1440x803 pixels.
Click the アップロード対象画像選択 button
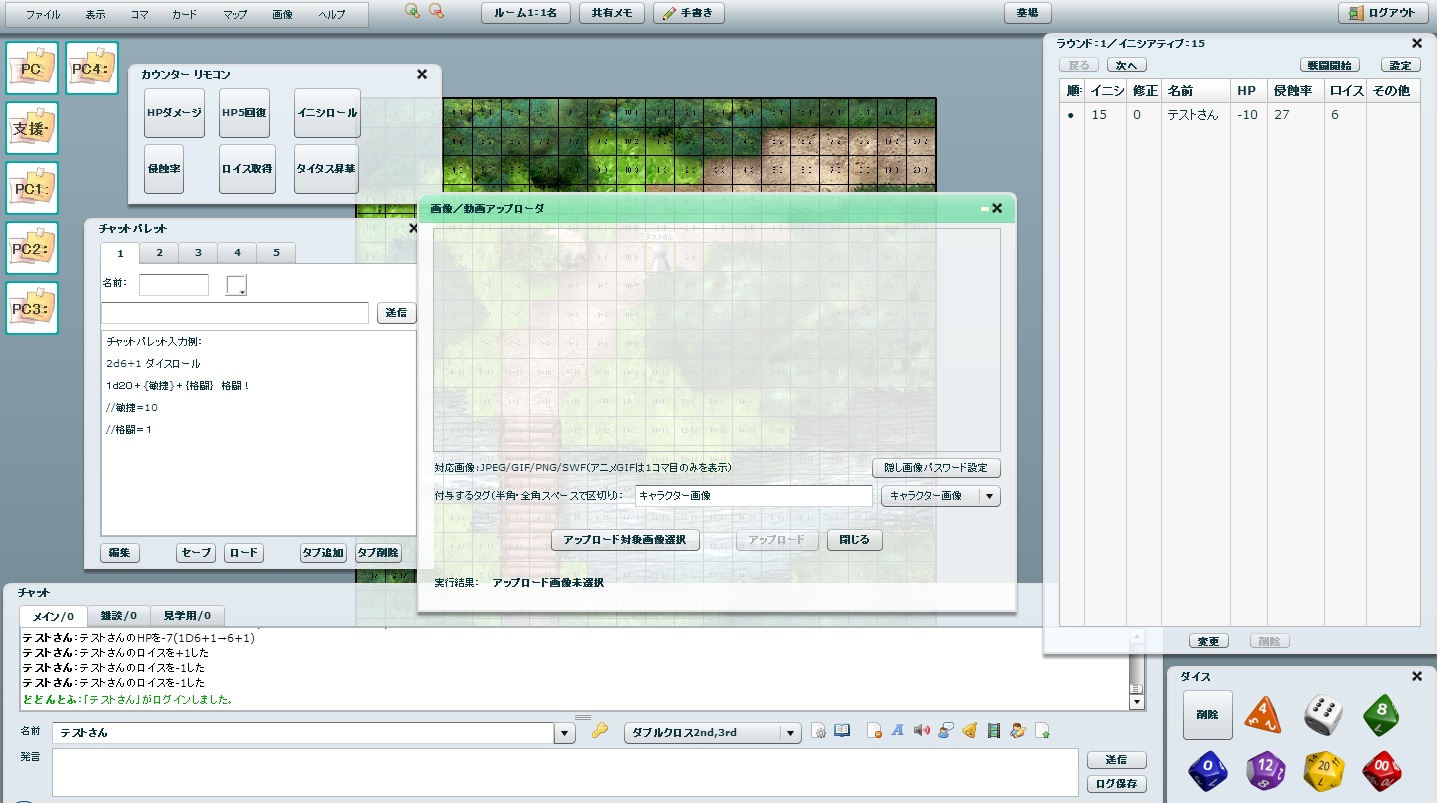625,540
